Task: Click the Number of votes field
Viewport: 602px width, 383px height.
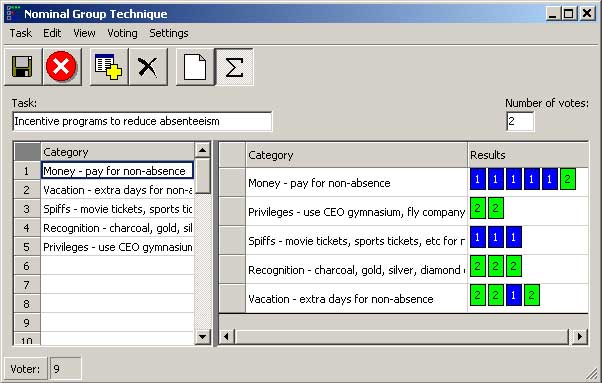Action: point(520,121)
